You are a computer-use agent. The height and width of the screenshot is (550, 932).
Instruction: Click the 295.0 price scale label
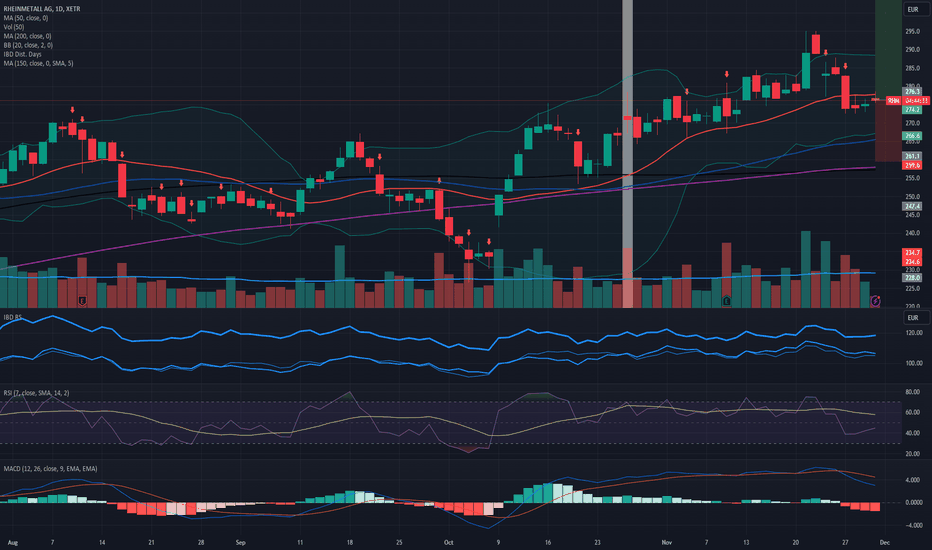912,32
